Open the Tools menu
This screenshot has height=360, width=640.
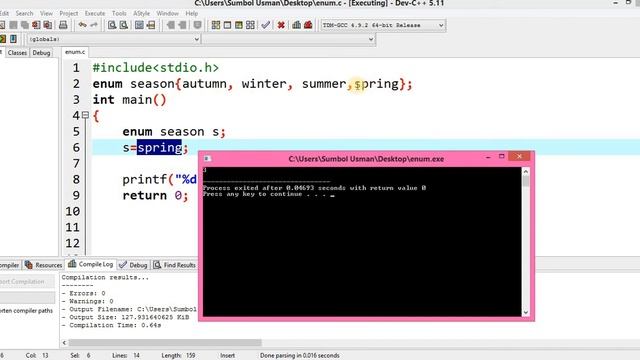point(119,13)
